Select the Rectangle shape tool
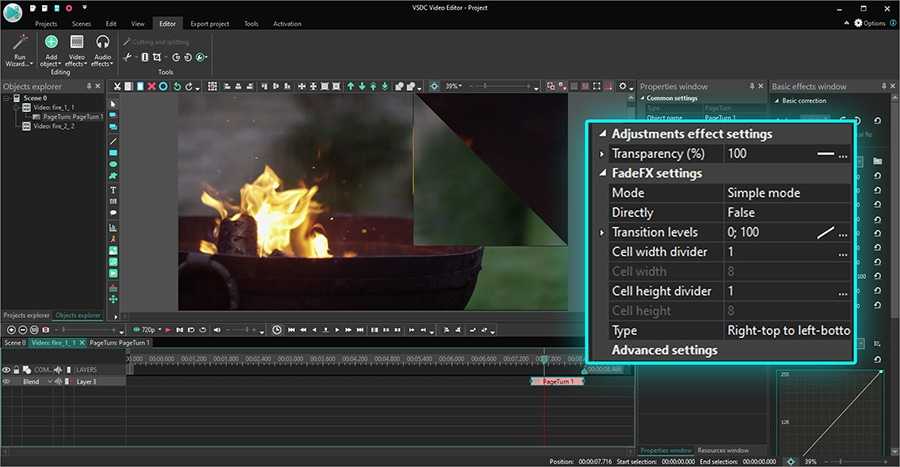Screen dimensions: 900x467 113,152
